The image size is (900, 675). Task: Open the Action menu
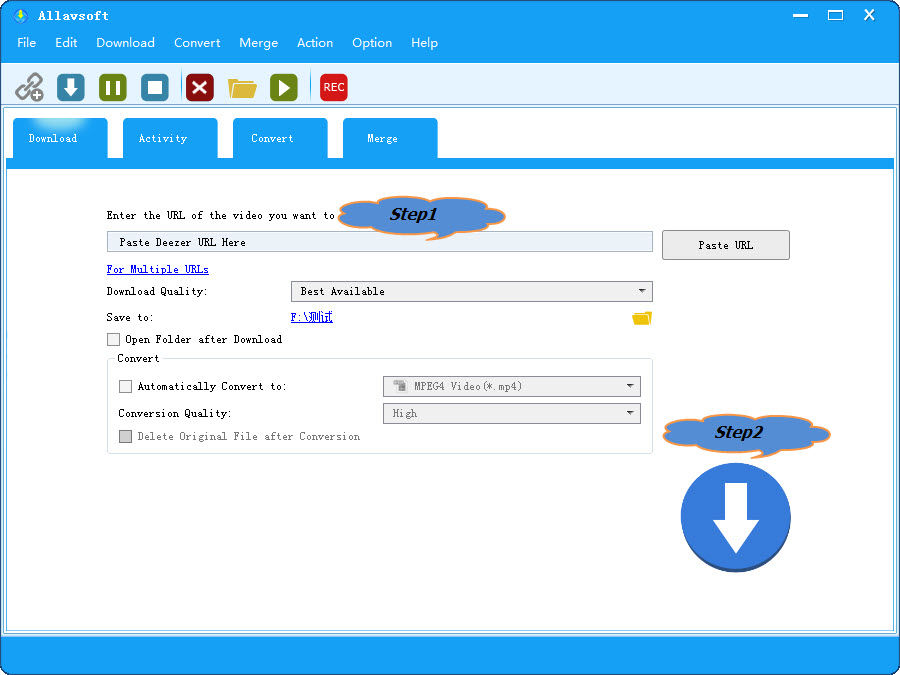point(315,42)
